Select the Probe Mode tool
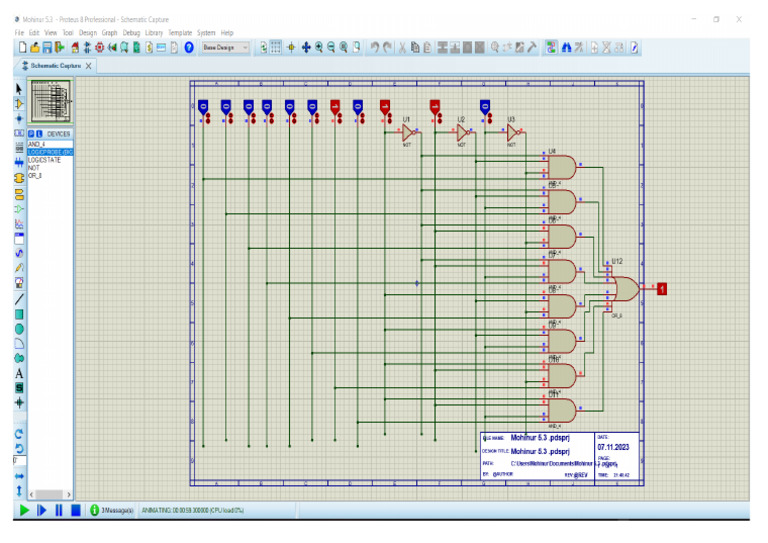 click(19, 268)
